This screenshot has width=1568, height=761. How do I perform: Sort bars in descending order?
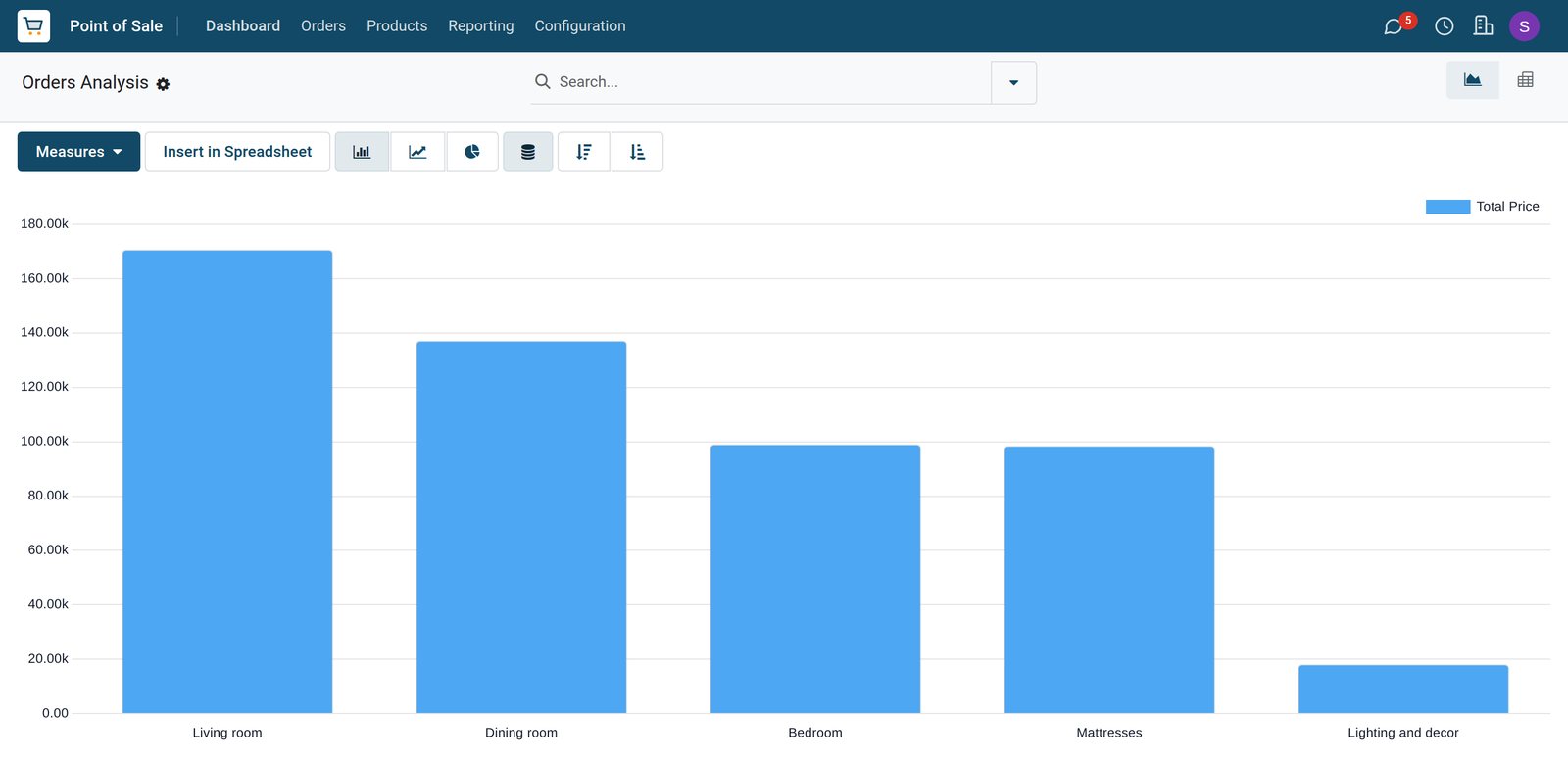tap(584, 152)
